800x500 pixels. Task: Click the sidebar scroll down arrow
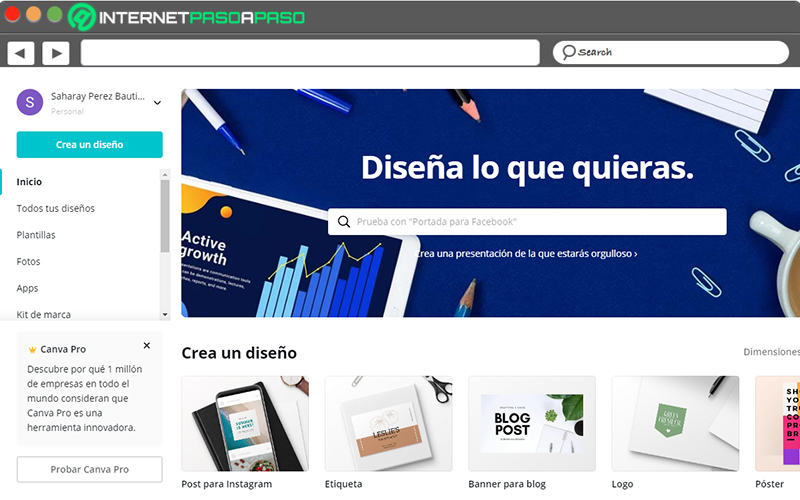[165, 314]
